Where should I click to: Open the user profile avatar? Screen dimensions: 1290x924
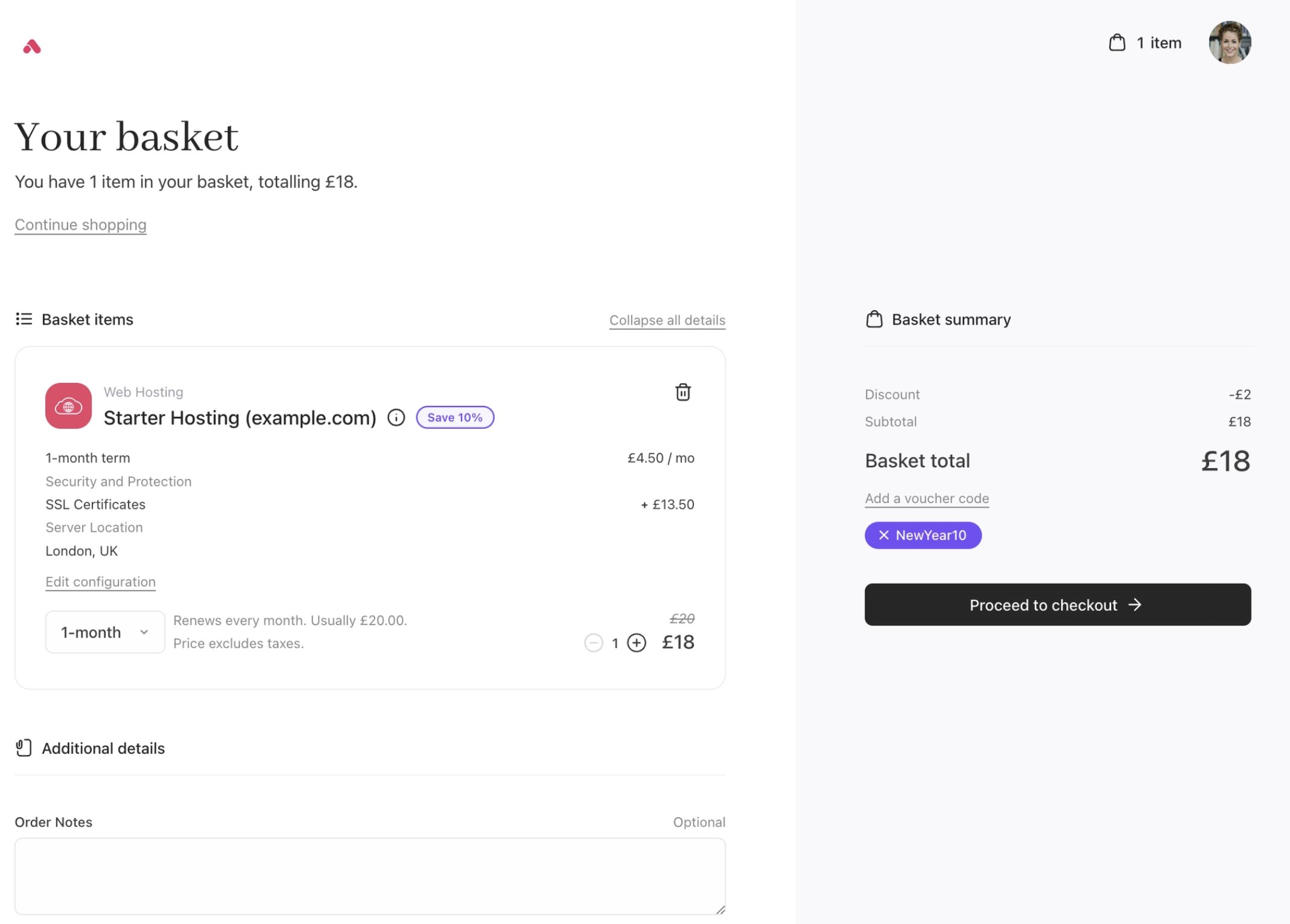click(1229, 43)
